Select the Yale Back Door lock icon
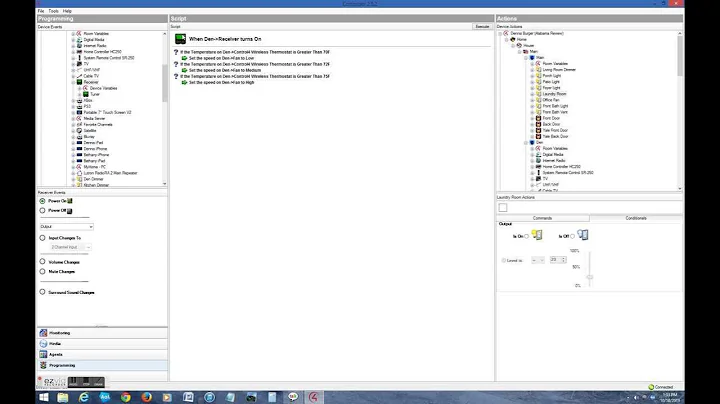720x404 pixels. pyautogui.click(x=539, y=136)
